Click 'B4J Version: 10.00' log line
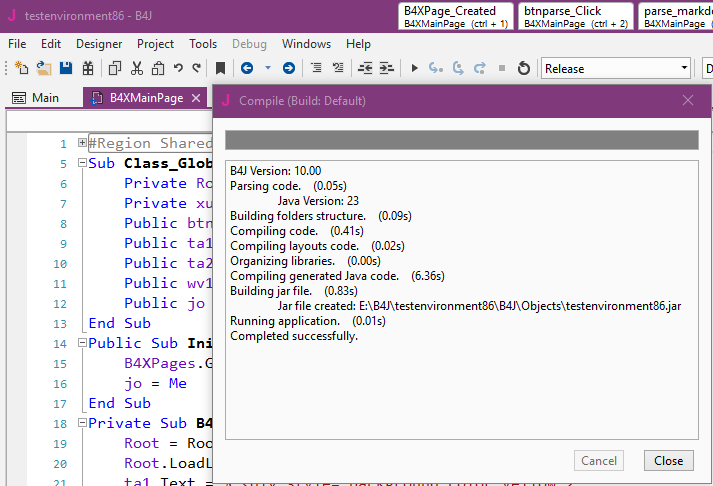Screen dimensions: 713x486 pos(276,171)
